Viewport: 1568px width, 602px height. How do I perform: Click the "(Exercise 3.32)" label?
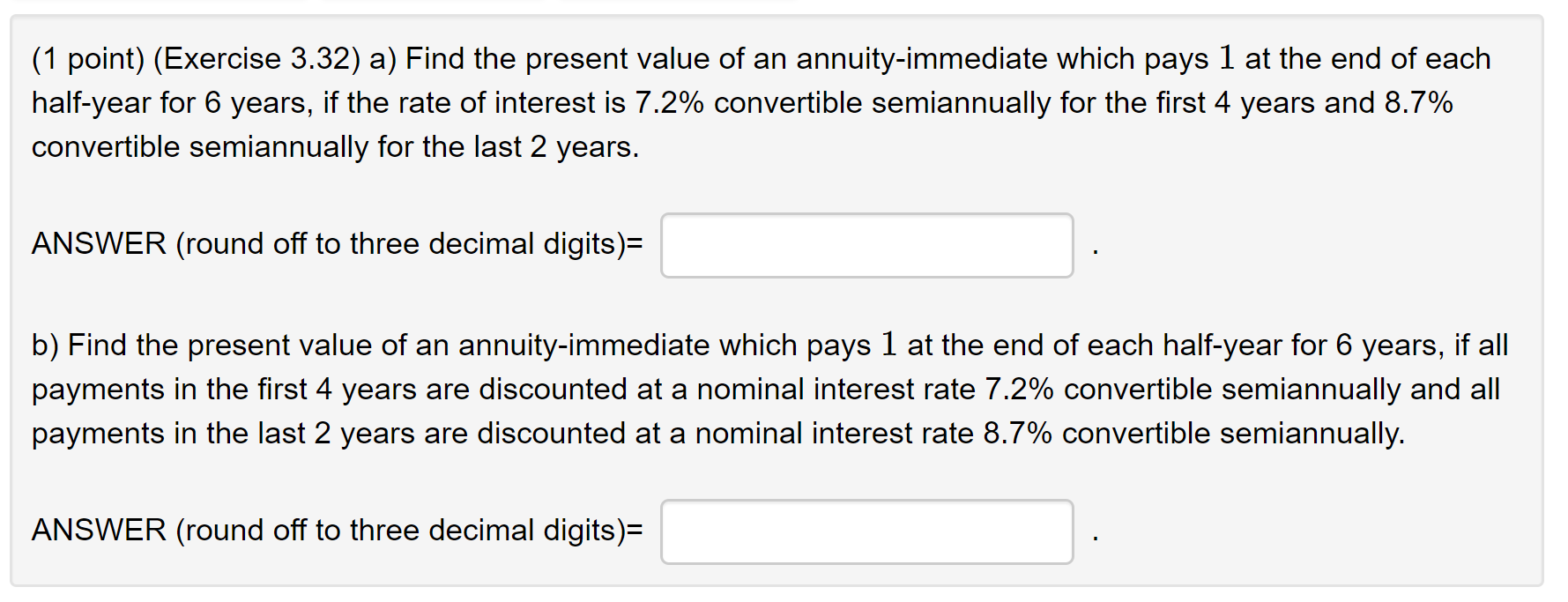point(257,59)
